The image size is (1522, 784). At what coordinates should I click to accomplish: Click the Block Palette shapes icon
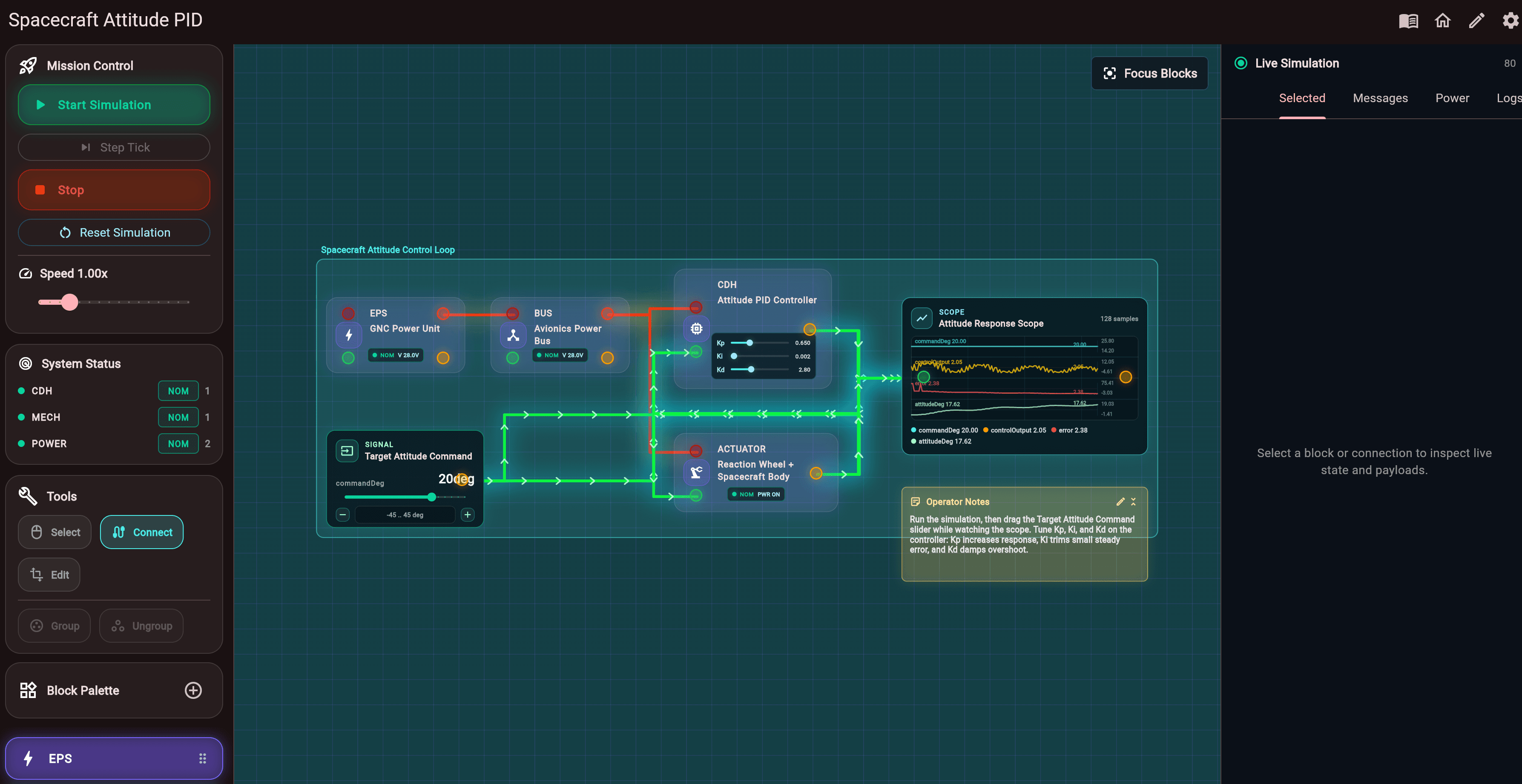tap(28, 690)
